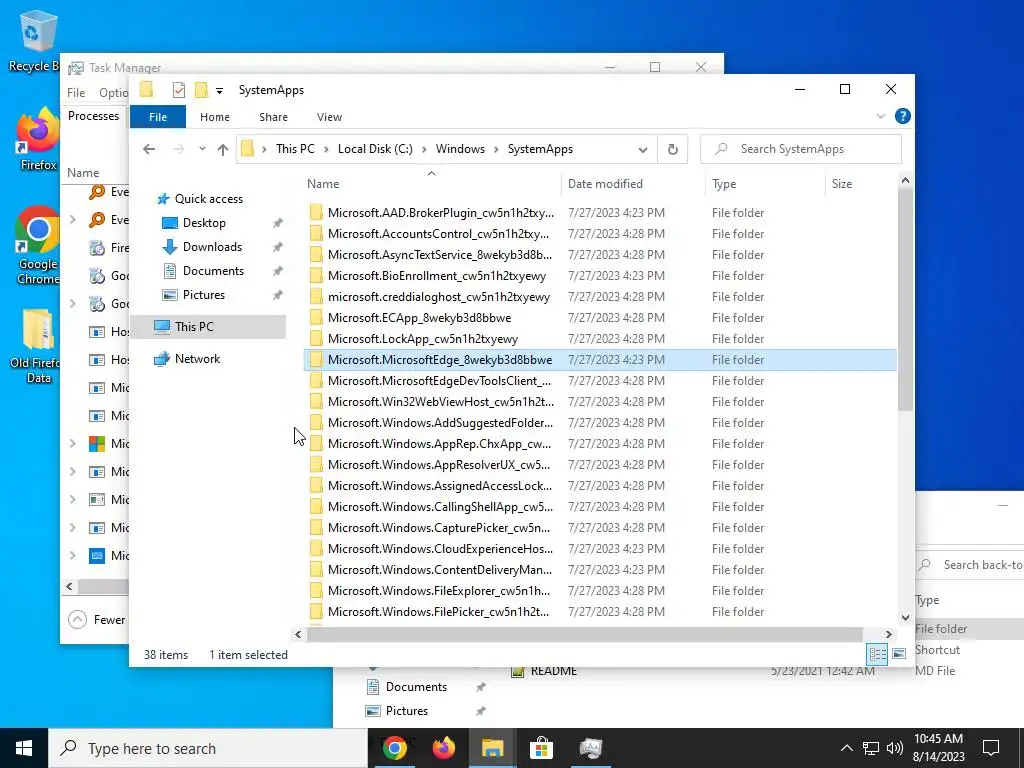Click the Up one level arrow
Viewport: 1024px width, 768px height.
[223, 150]
